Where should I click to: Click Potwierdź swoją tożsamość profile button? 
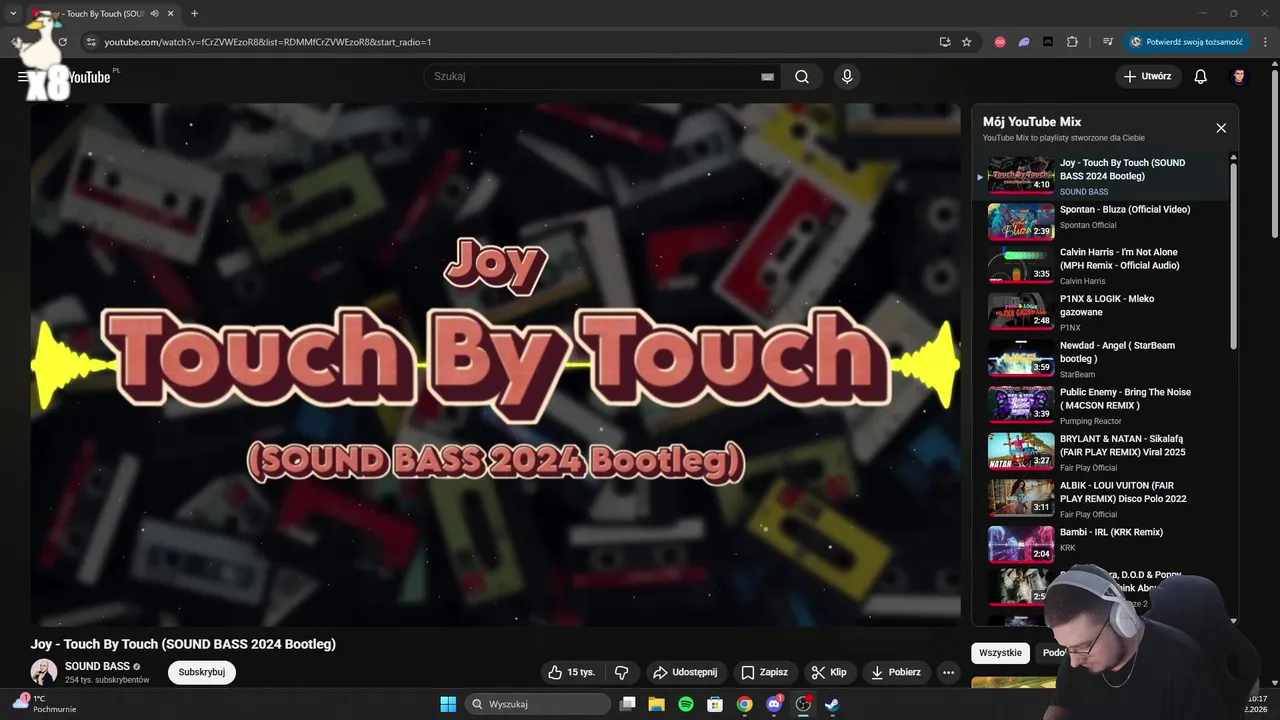pos(1187,42)
